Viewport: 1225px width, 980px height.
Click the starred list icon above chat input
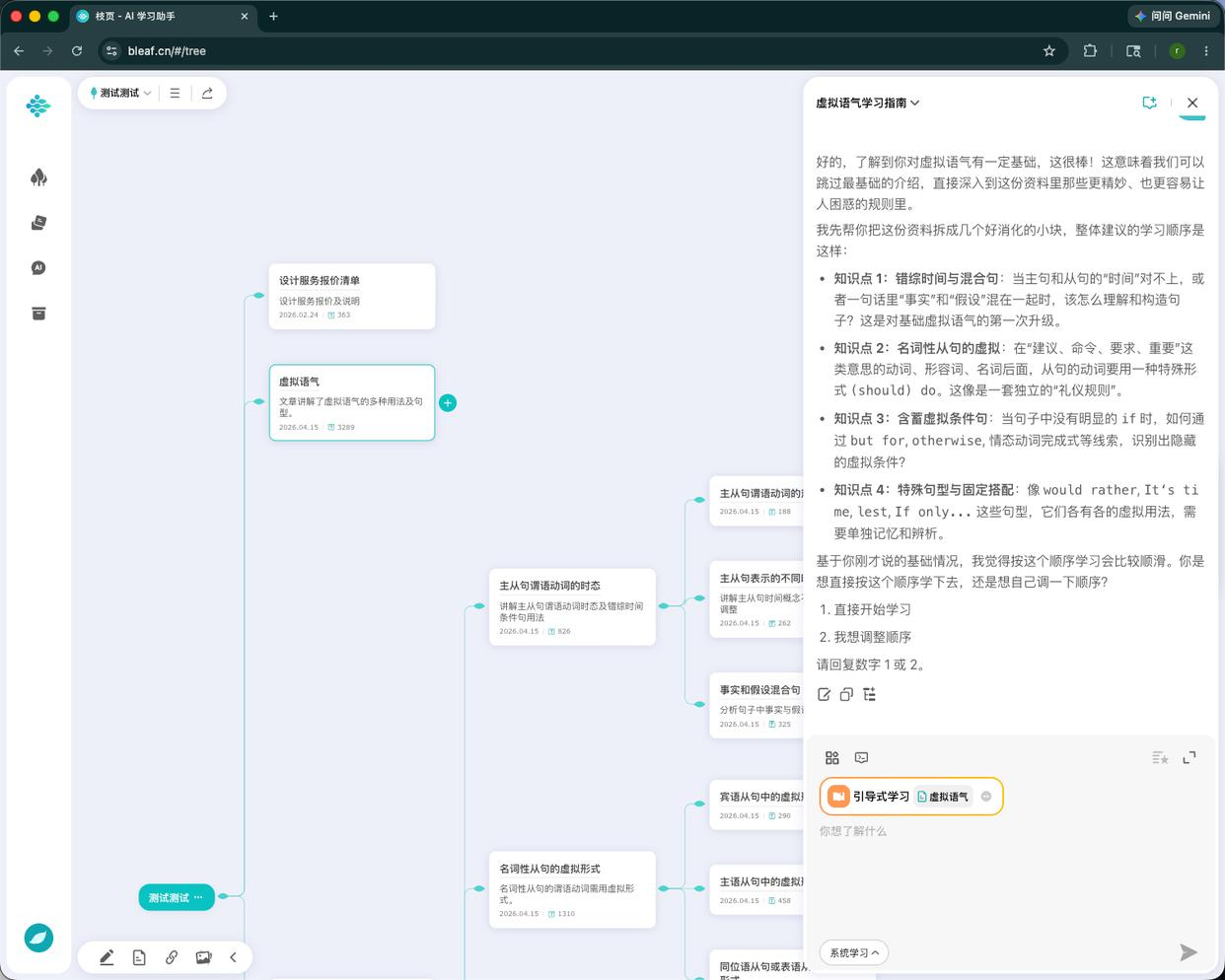coord(1160,757)
